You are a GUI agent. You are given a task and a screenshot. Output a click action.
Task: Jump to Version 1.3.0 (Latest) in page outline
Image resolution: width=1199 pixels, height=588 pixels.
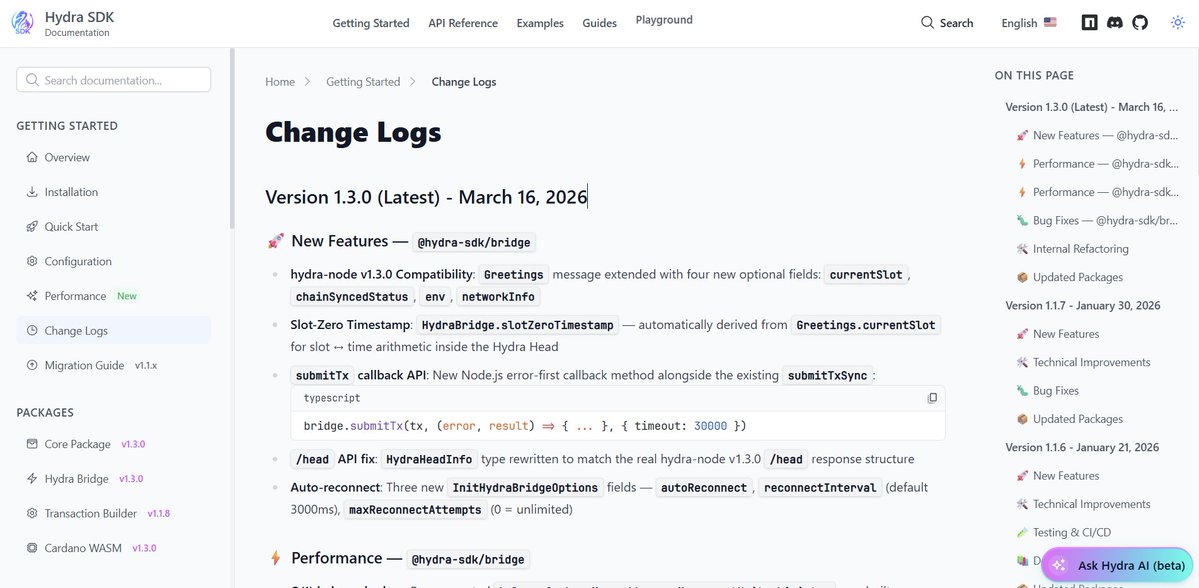[1092, 107]
